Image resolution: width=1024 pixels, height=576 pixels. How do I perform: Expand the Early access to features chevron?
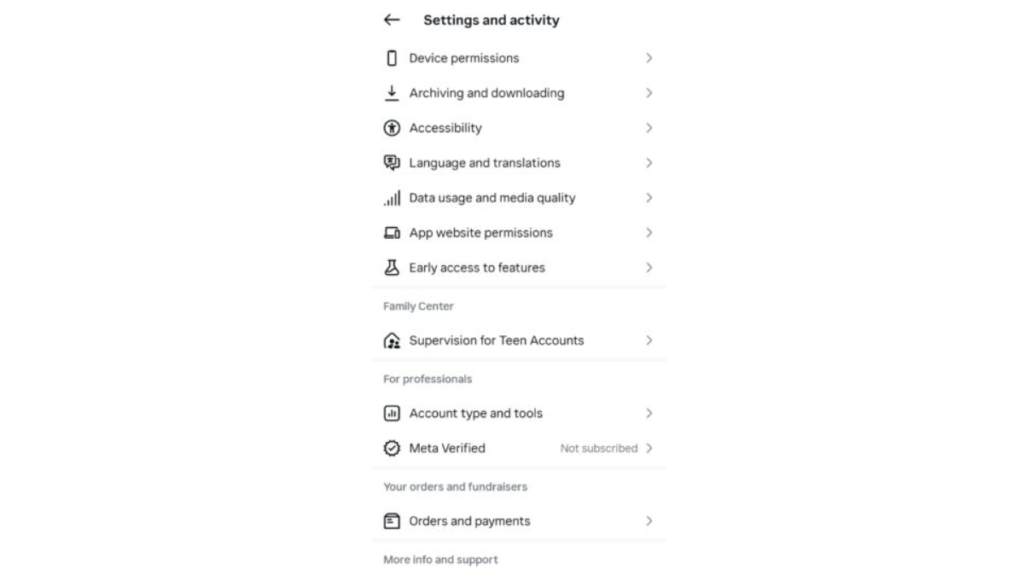[650, 268]
